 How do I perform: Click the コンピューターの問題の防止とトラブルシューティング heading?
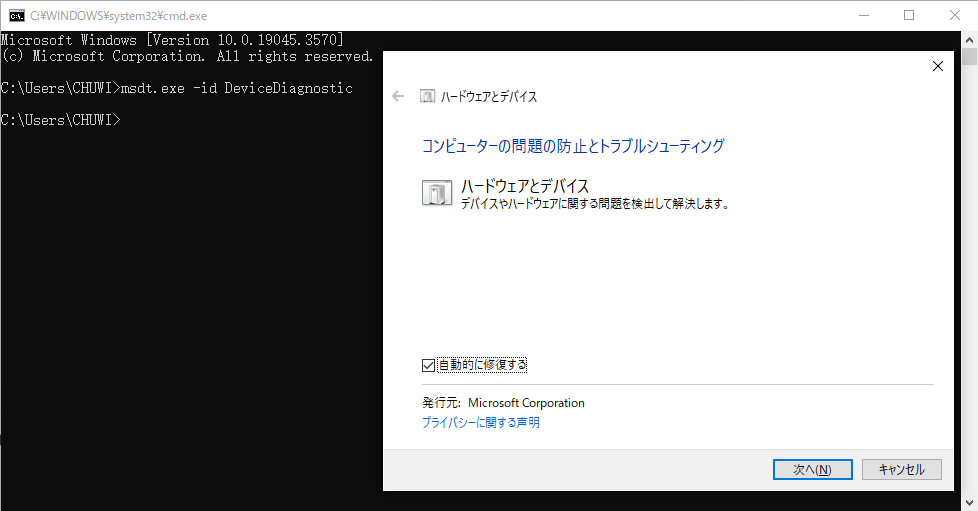573,146
